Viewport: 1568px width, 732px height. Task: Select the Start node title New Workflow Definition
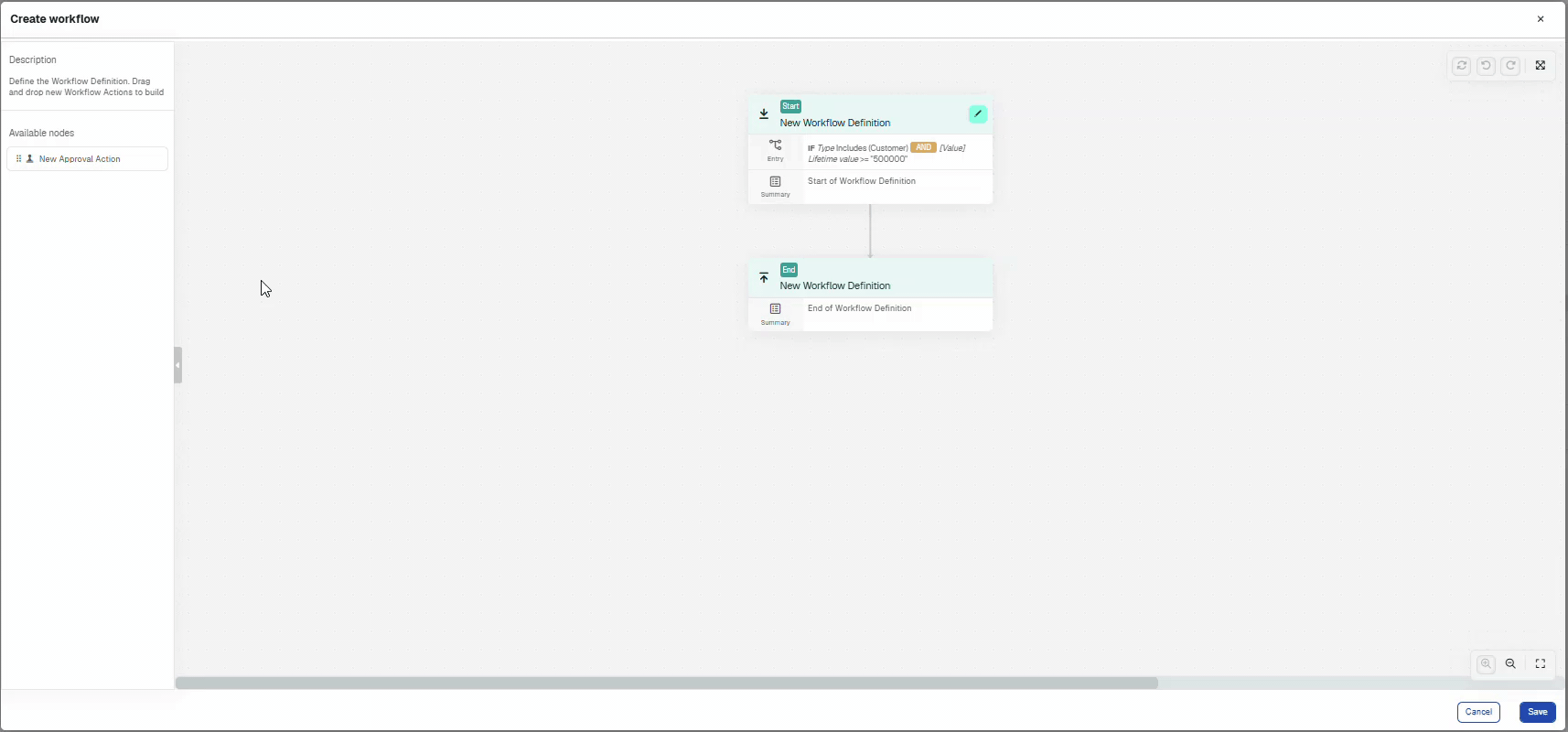point(835,123)
